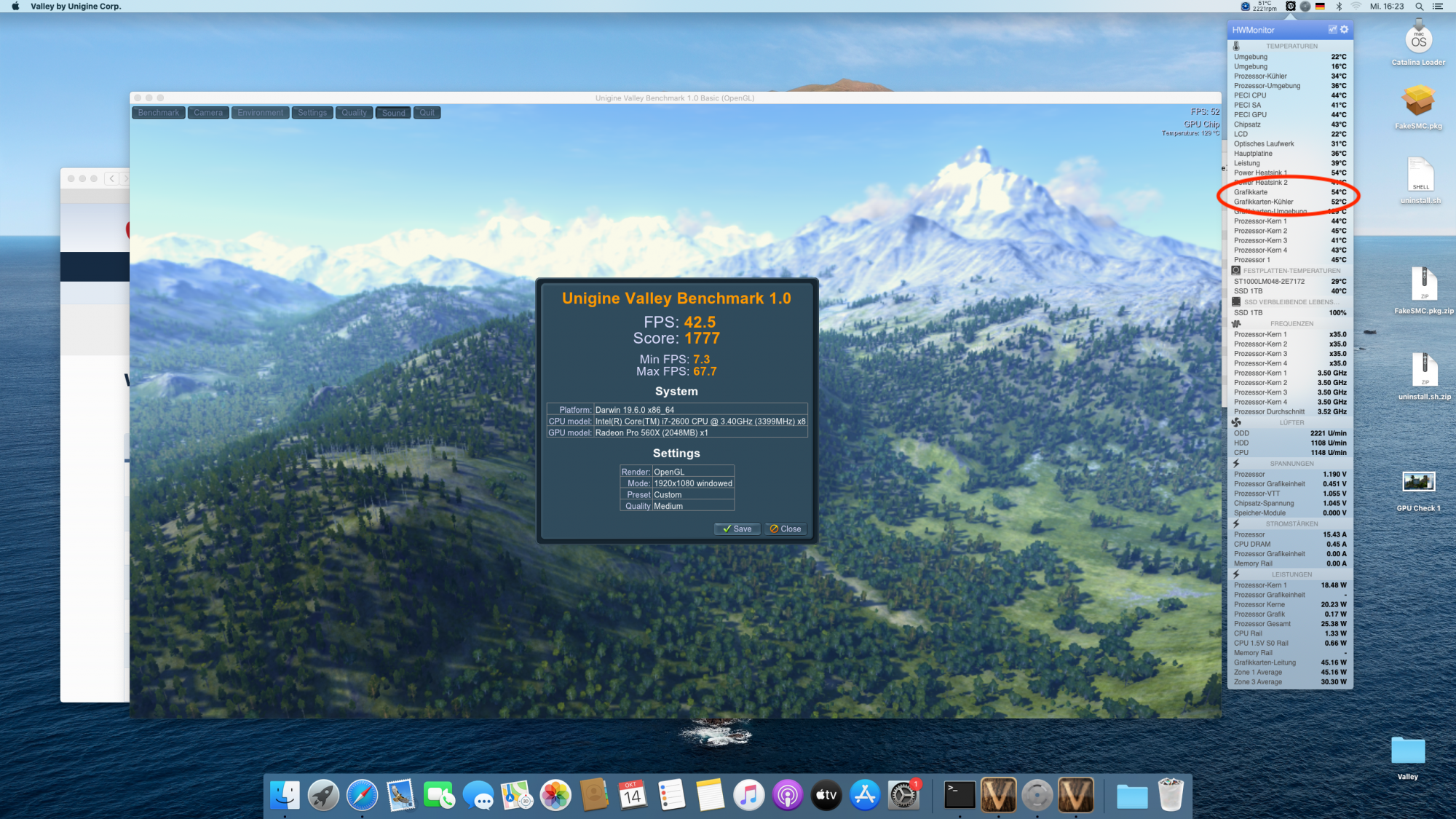1456x819 pixels.
Task: Close the benchmark results dialog
Action: click(x=786, y=529)
